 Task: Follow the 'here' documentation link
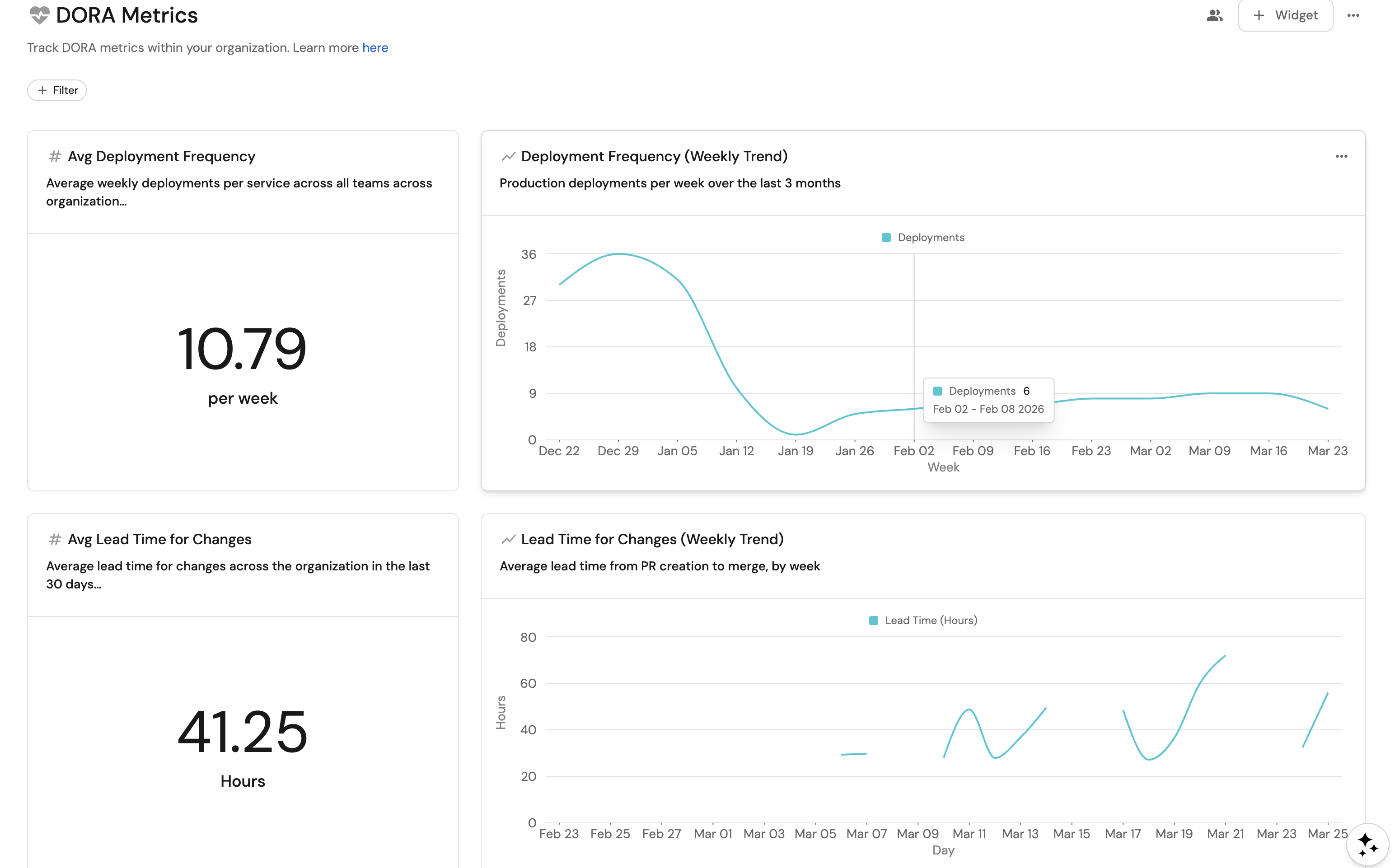coord(375,48)
